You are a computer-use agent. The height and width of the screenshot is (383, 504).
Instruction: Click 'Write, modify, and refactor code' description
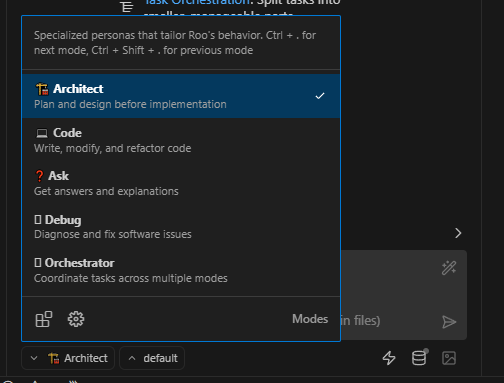pos(113,148)
